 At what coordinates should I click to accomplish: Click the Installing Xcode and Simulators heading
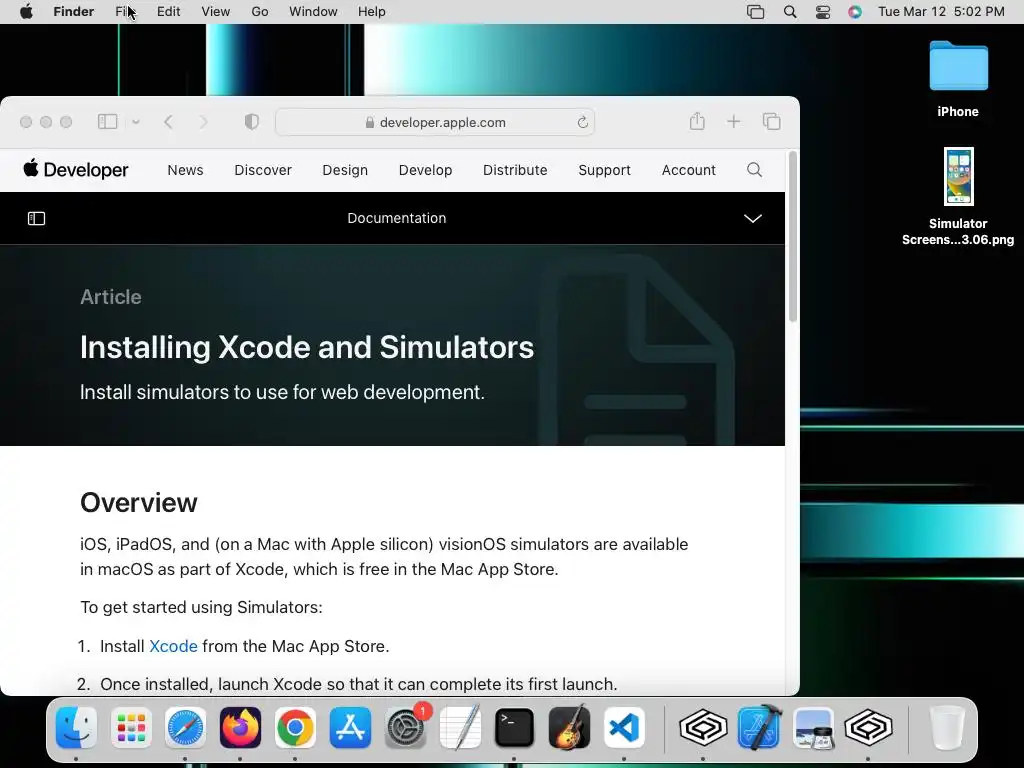point(307,347)
